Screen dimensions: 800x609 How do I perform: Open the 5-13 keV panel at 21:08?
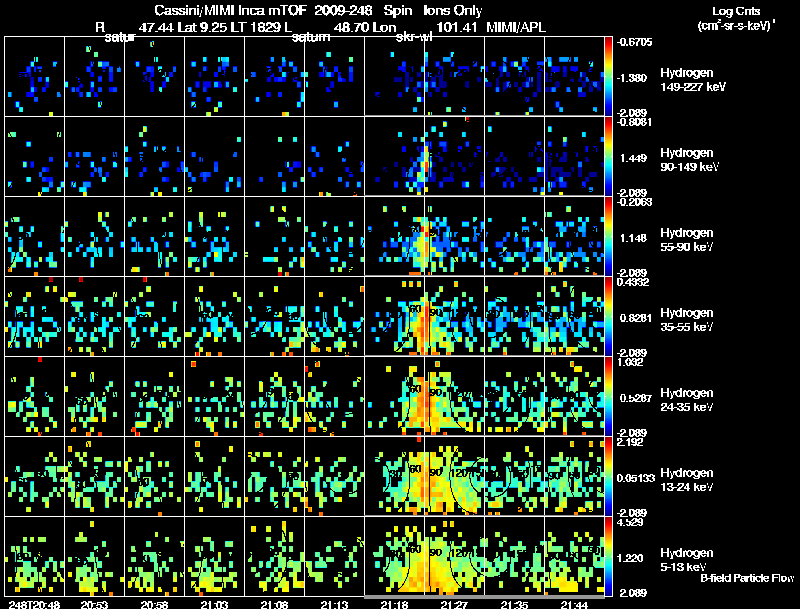pyautogui.click(x=274, y=557)
